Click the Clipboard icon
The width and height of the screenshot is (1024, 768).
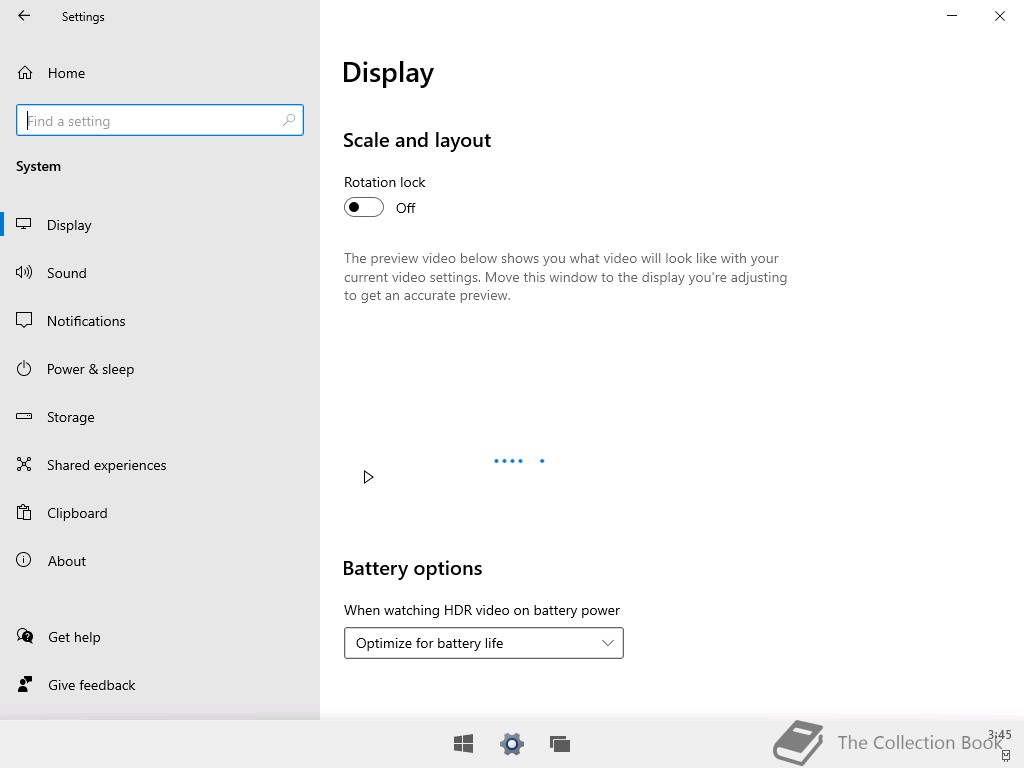coord(24,512)
